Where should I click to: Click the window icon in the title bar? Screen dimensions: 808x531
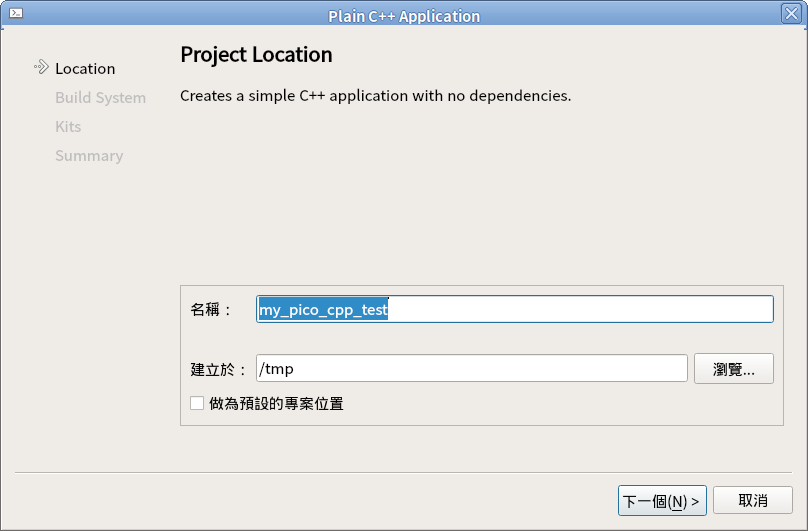pyautogui.click(x=16, y=13)
